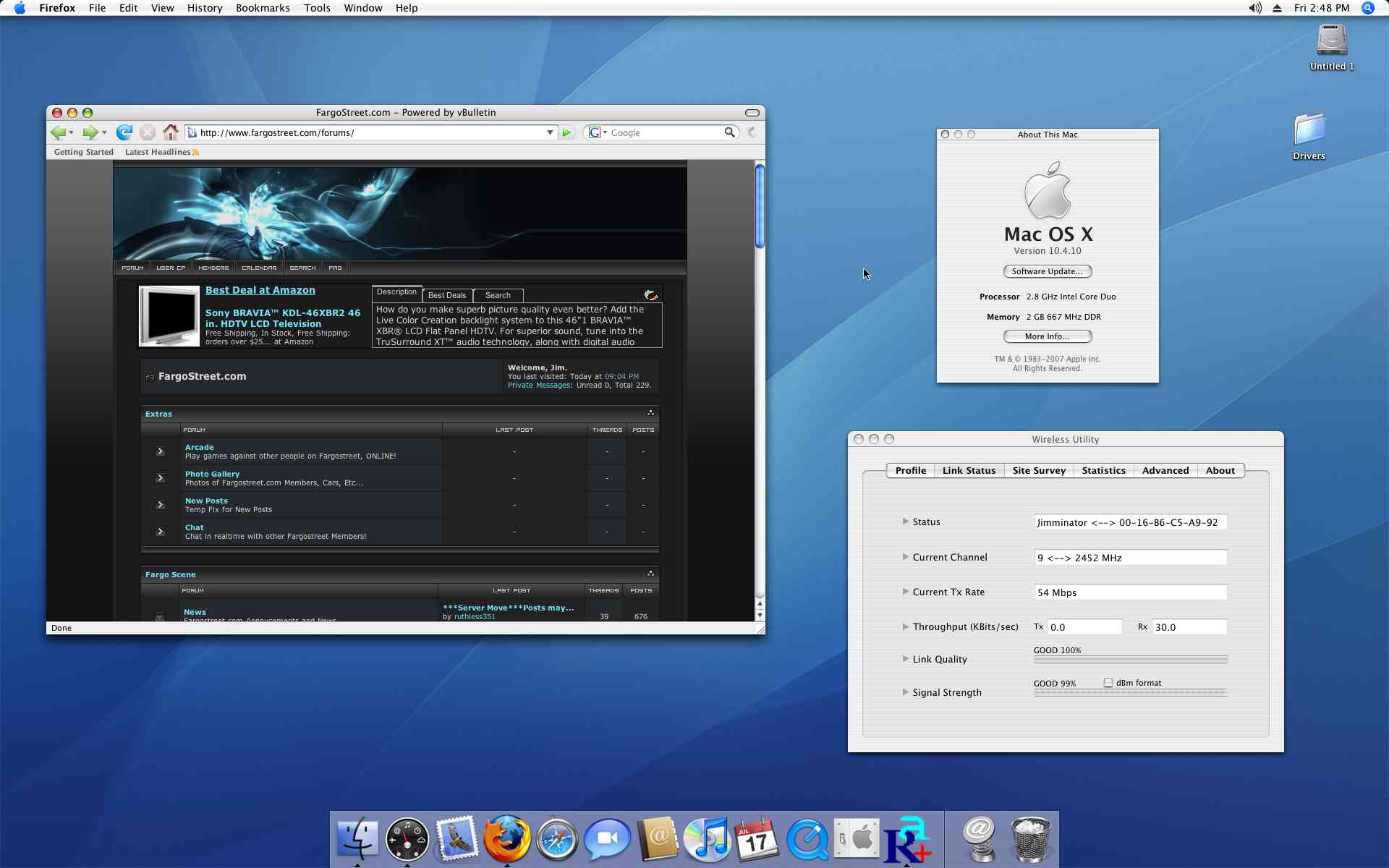Click the Private Messages link
Screen dimensions: 1389x868
click(x=540, y=386)
